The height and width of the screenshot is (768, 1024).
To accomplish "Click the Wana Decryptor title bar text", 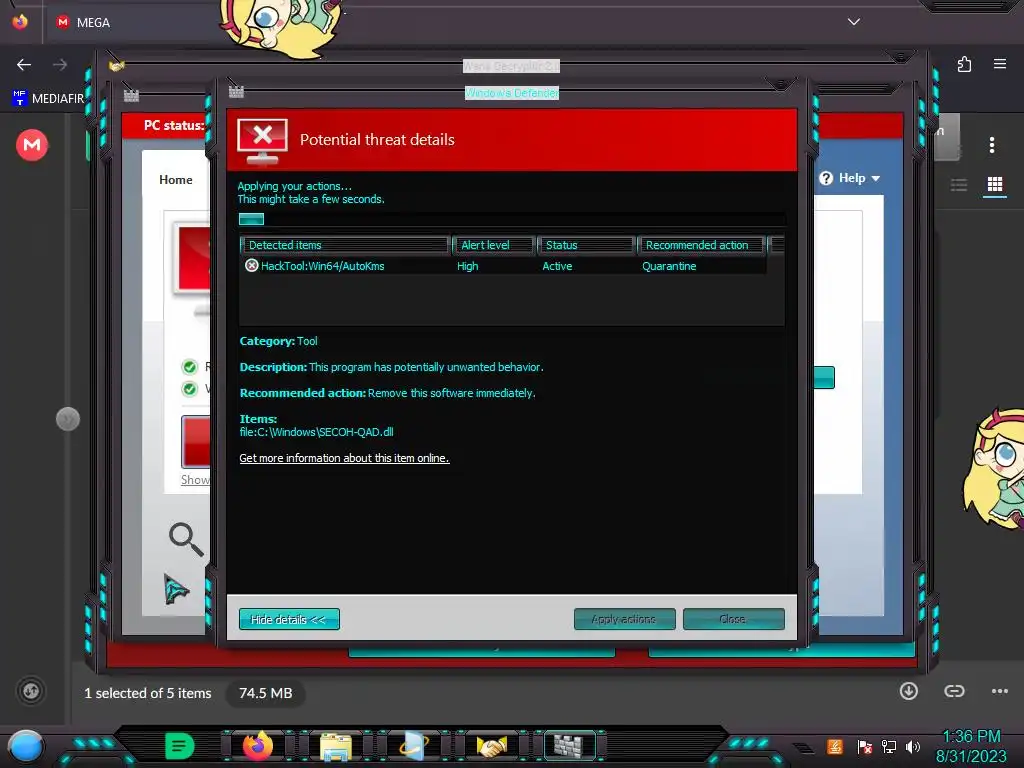I will (511, 66).
